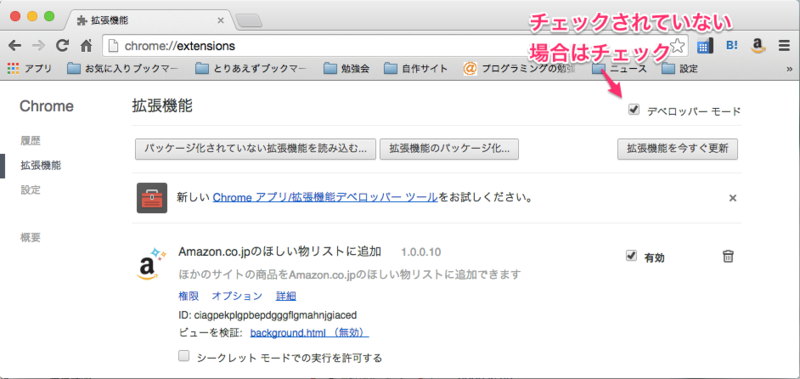Close the 拡張機能 tab
Viewport: 800px width, 379px height.
(220, 21)
